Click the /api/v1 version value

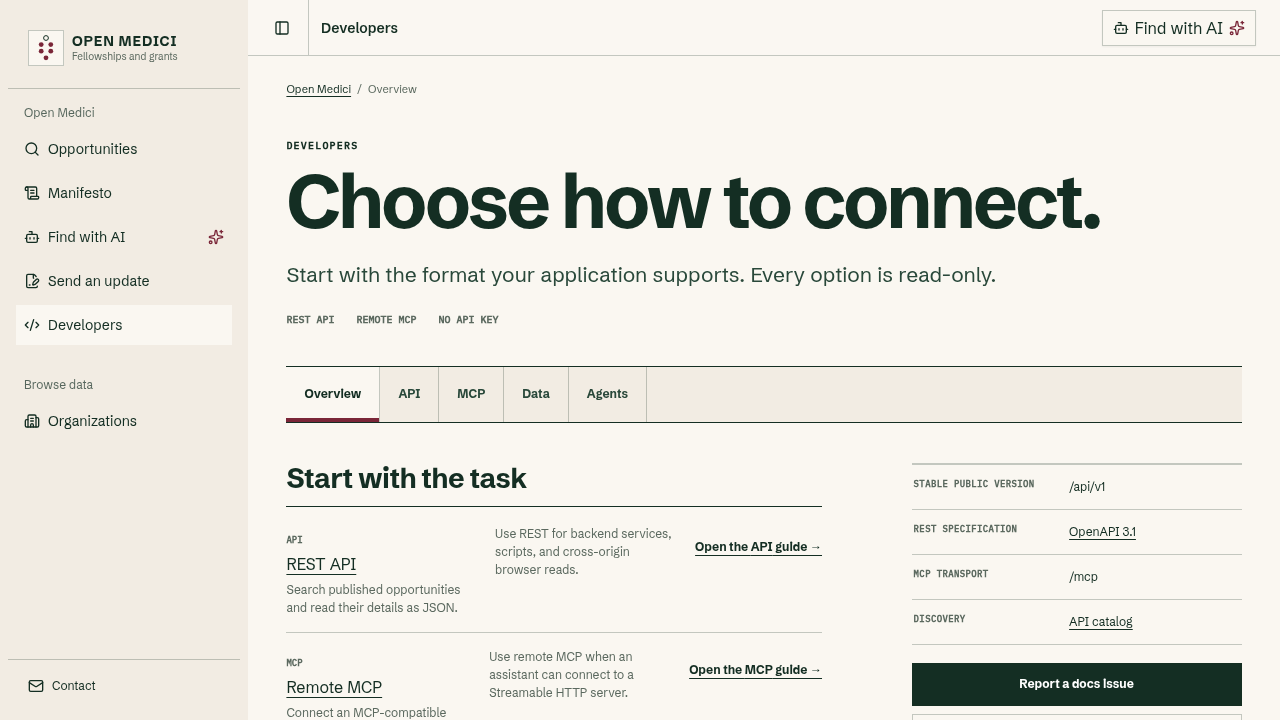coord(1087,487)
